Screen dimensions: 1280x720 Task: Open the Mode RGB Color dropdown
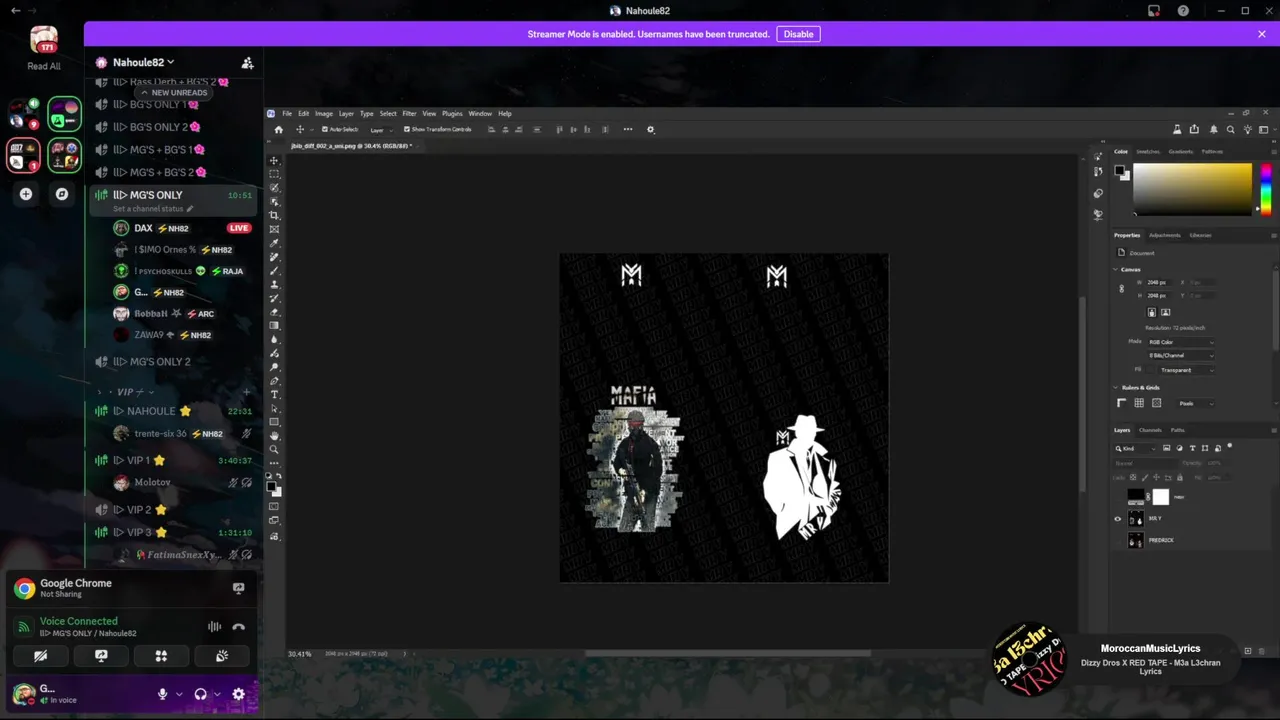click(x=1180, y=342)
